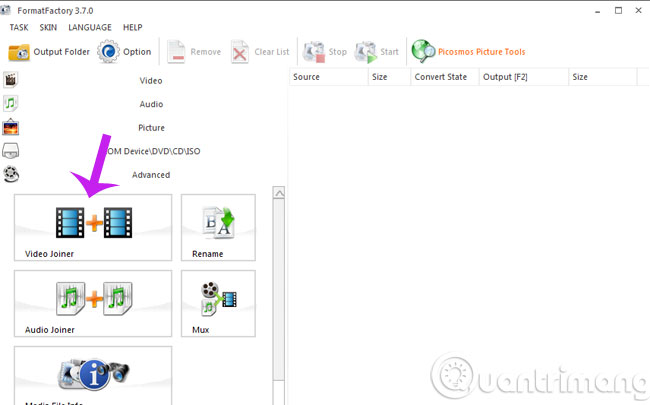Click the Remove text button
This screenshot has width=650, height=405.
pos(206,52)
